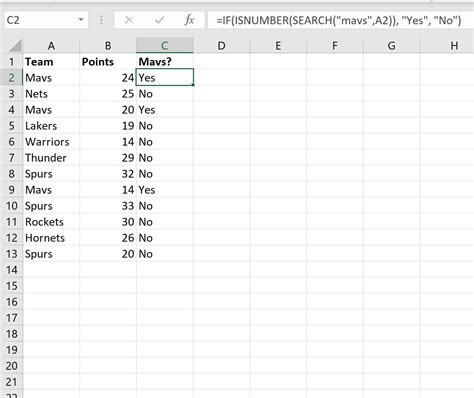Screen dimensions: 474x398
Task: Click the No cell beside Lakers
Action: [x=165, y=126]
